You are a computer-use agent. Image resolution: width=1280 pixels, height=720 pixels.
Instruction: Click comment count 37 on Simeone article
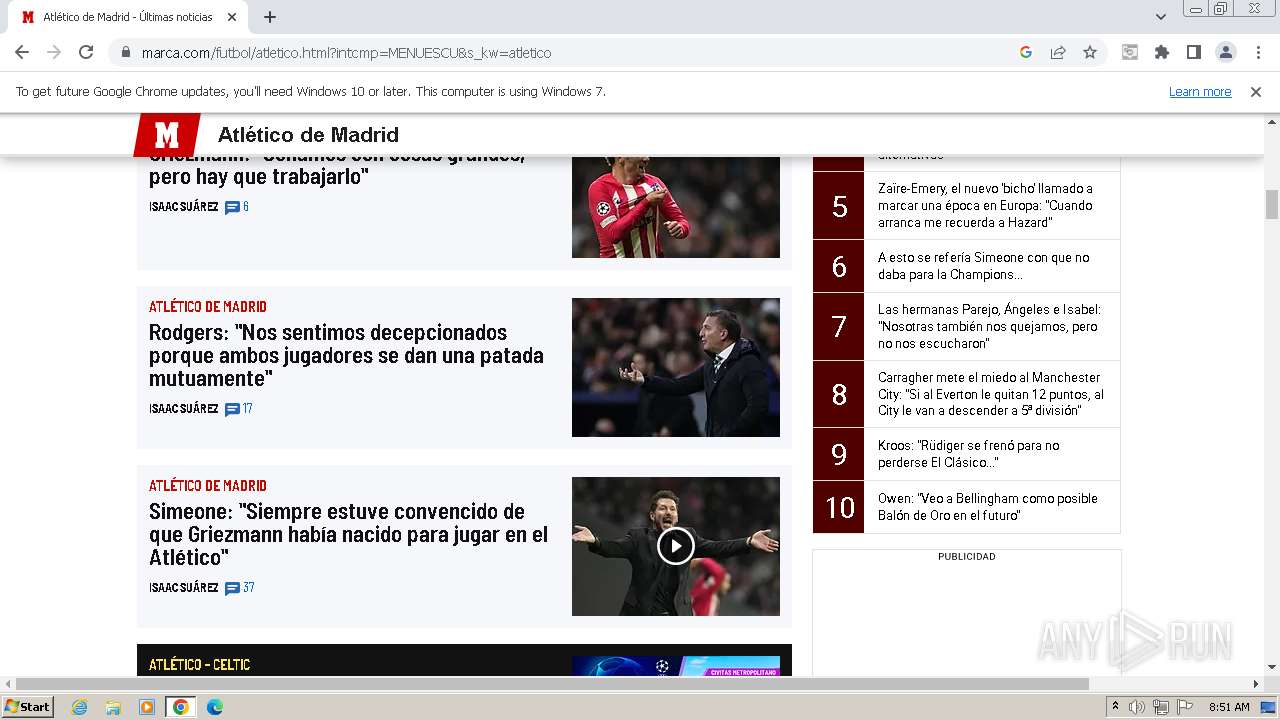(x=249, y=588)
